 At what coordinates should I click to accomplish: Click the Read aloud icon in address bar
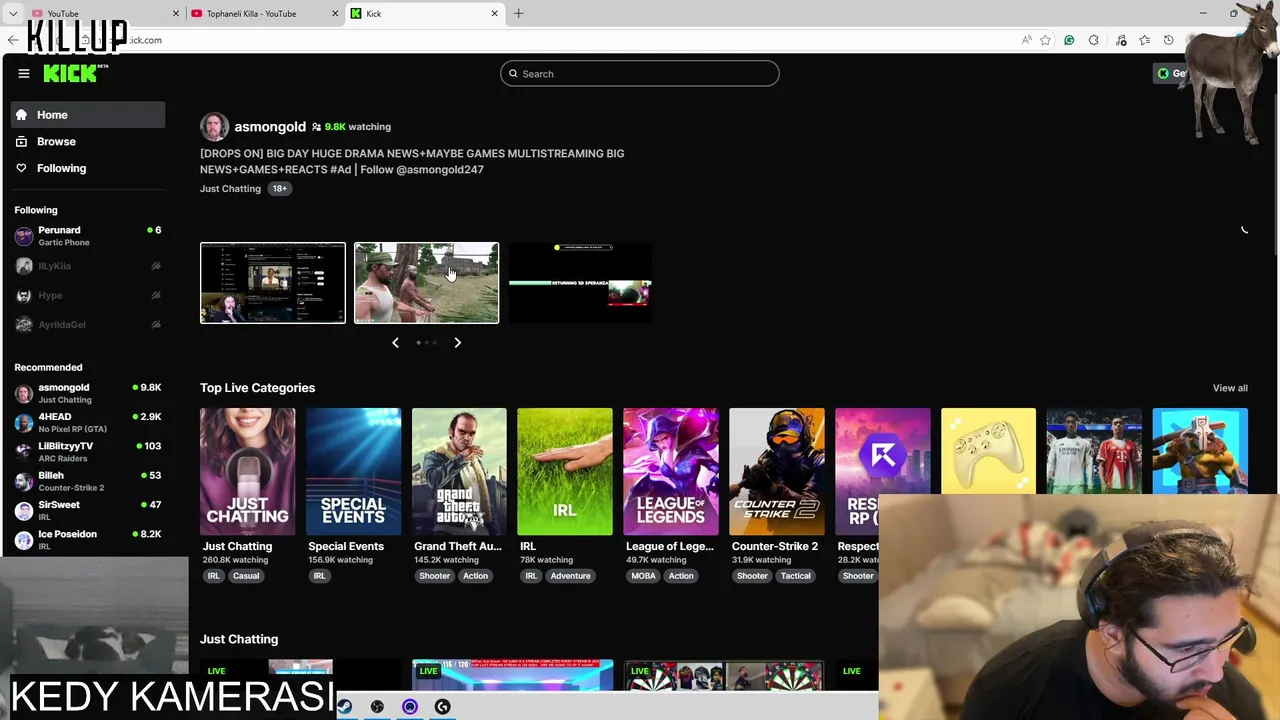[x=1026, y=40]
